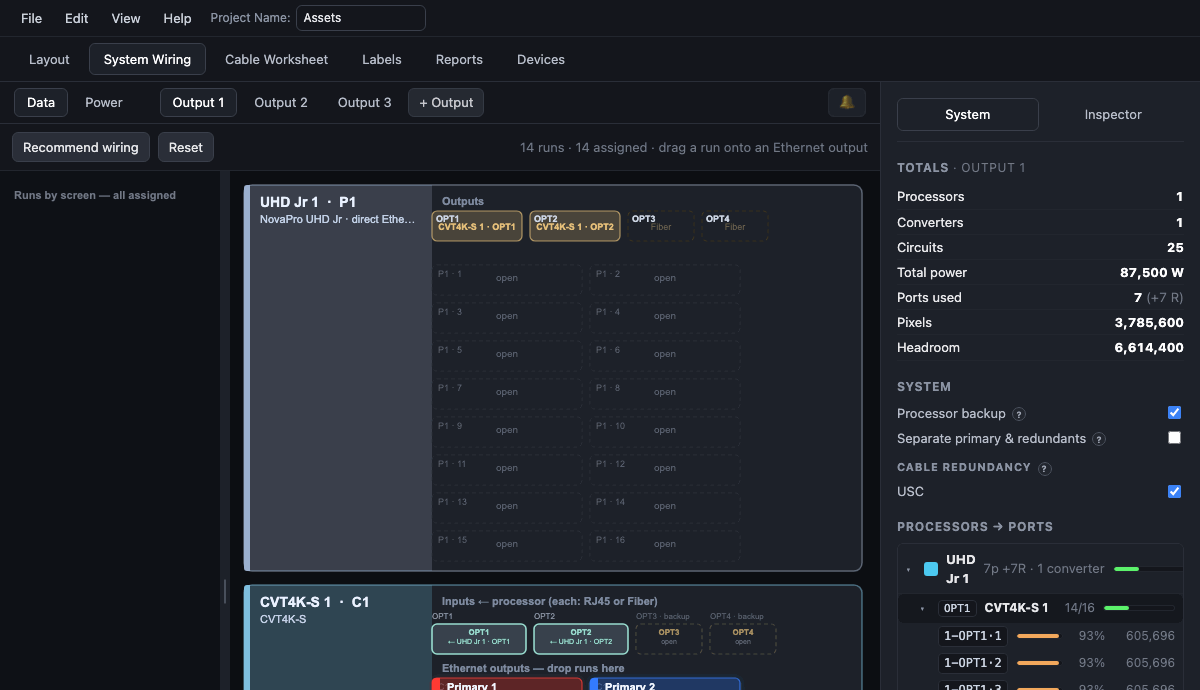Open the Reports tab

459,59
